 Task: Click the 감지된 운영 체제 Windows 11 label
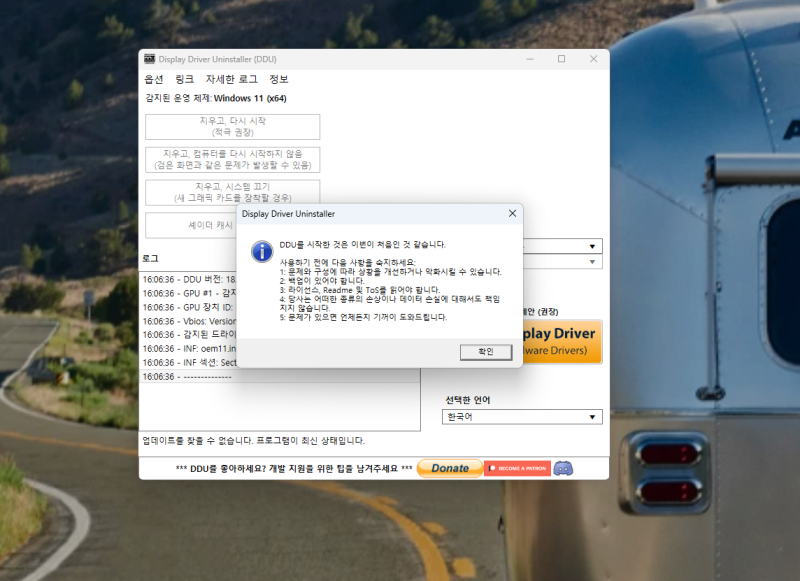(x=215, y=98)
